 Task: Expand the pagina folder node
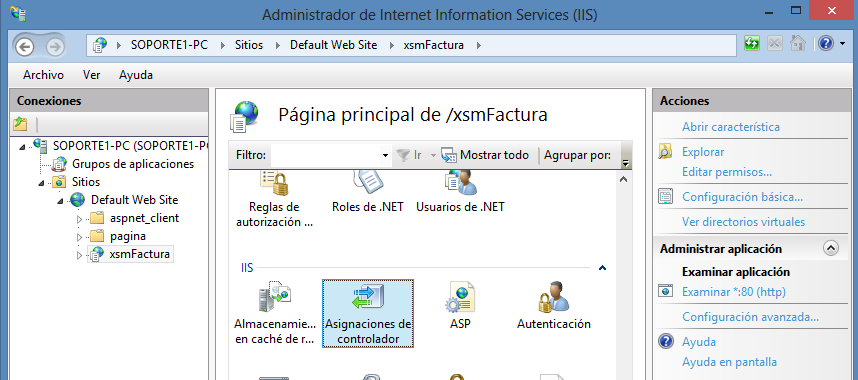[79, 237]
